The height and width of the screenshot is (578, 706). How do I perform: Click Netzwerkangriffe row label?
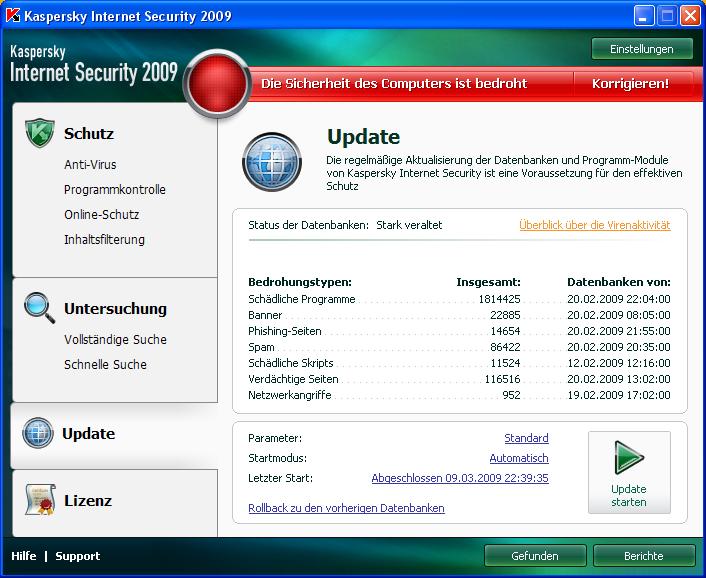coord(290,395)
